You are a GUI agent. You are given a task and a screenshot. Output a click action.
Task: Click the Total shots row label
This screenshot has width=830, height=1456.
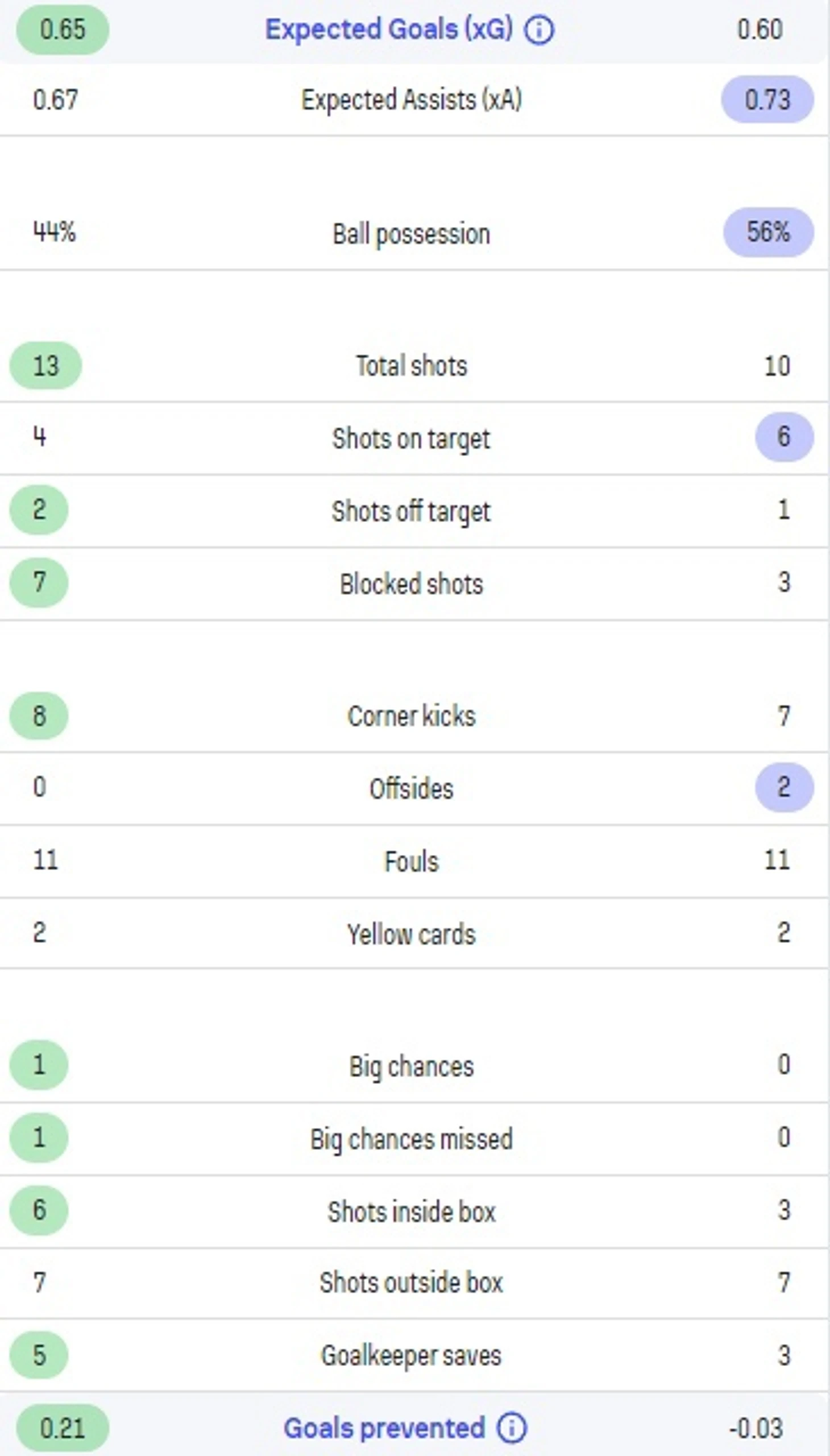point(411,366)
